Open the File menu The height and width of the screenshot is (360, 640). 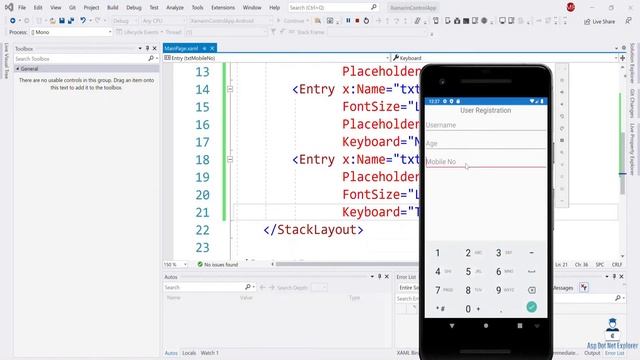(x=22, y=7)
